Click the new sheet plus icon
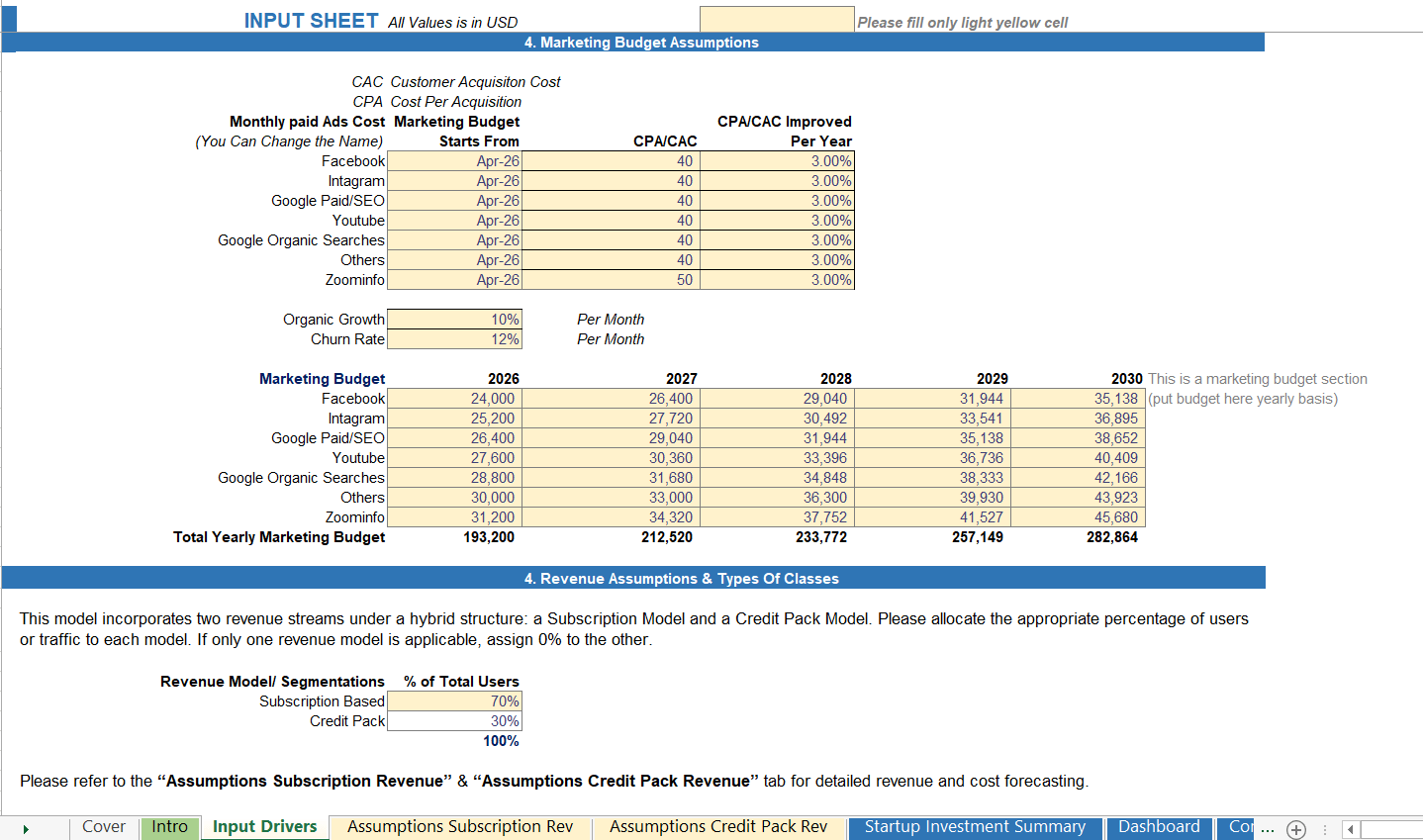The height and width of the screenshot is (840, 1423). pyautogui.click(x=1295, y=828)
